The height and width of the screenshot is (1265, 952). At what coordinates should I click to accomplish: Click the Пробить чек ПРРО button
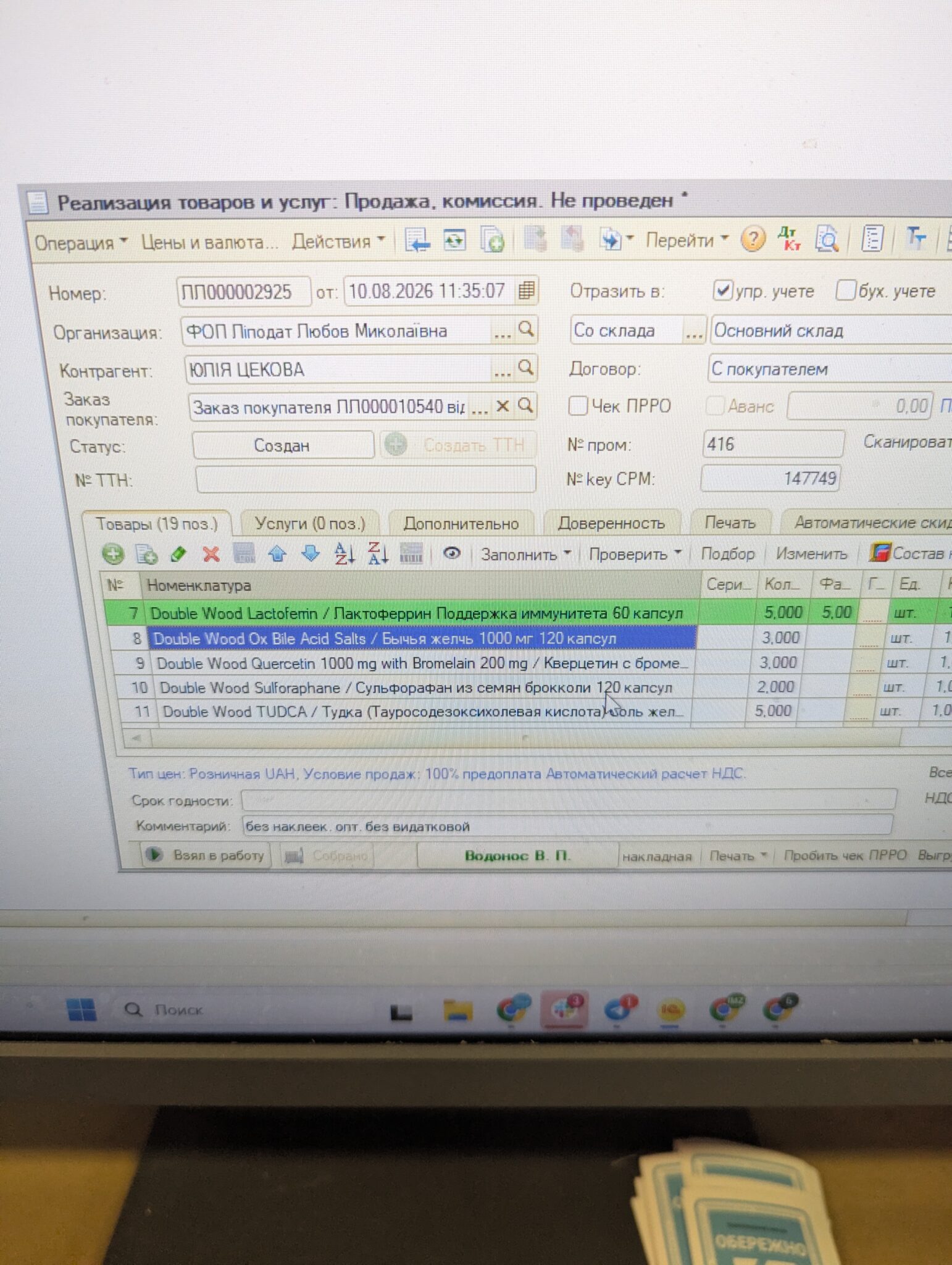click(845, 855)
